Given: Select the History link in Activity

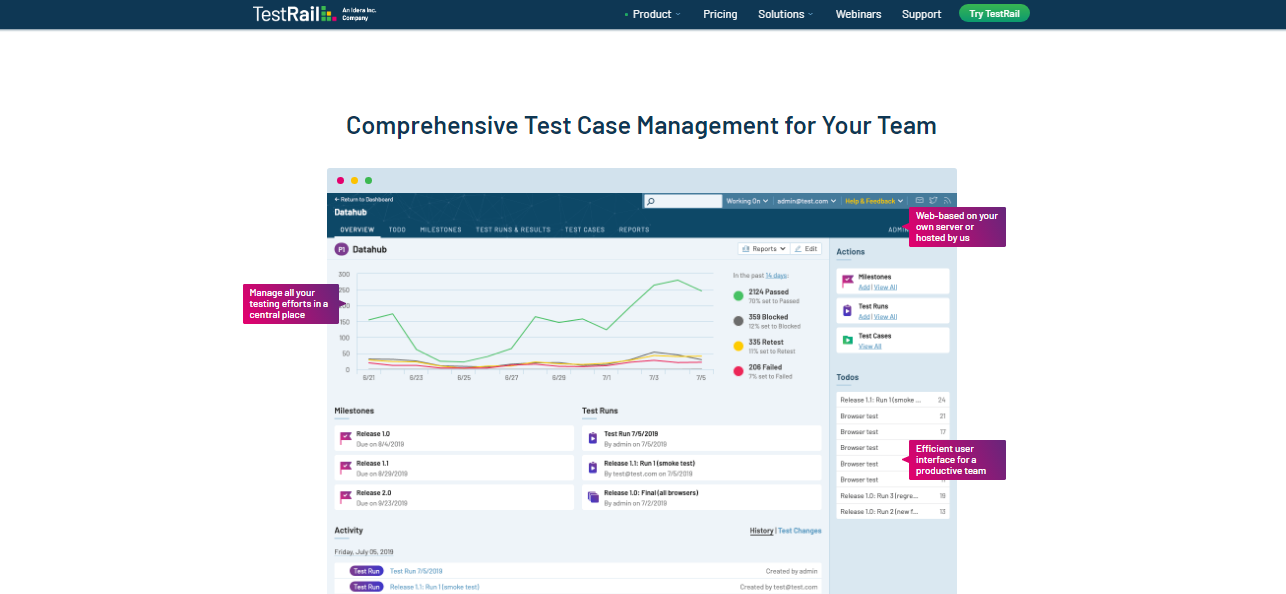Looking at the screenshot, I should (762, 531).
